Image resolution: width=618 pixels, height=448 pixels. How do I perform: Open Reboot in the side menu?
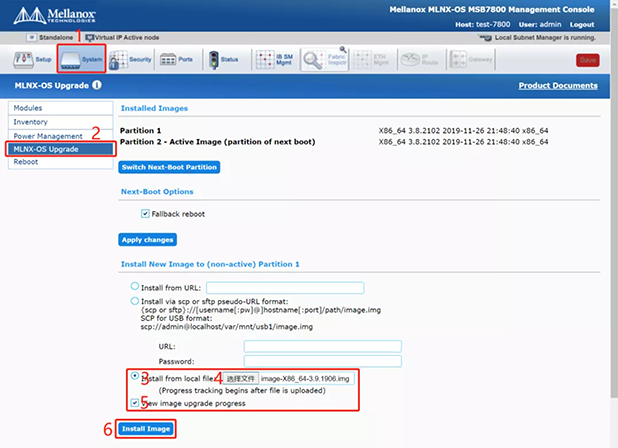tap(60, 162)
